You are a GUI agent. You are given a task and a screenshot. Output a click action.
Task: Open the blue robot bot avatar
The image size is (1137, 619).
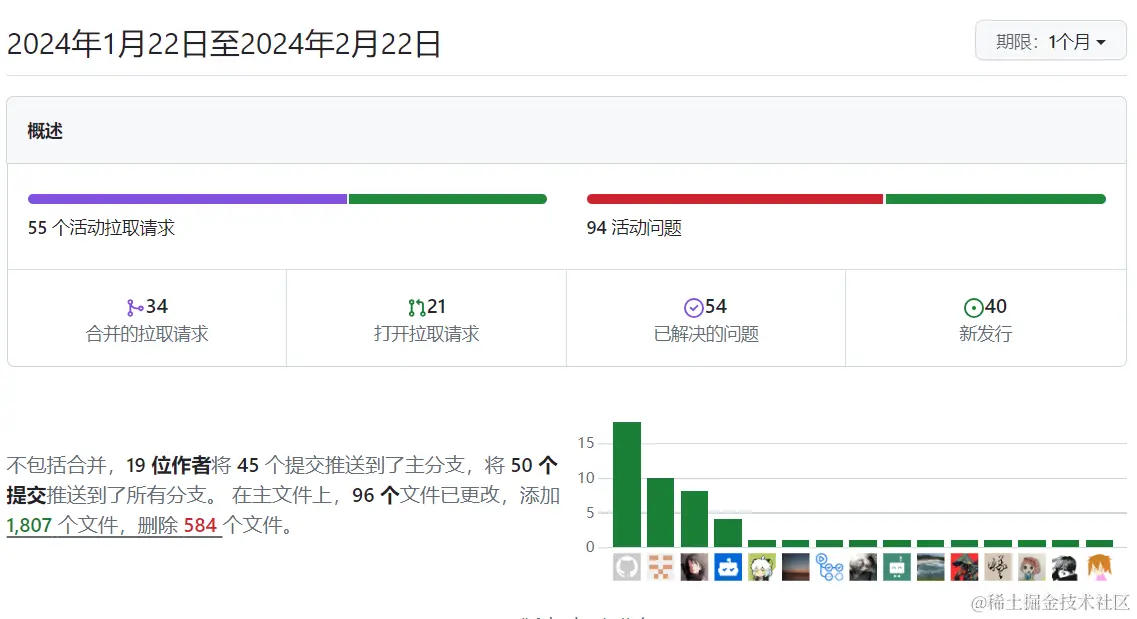(x=727, y=567)
